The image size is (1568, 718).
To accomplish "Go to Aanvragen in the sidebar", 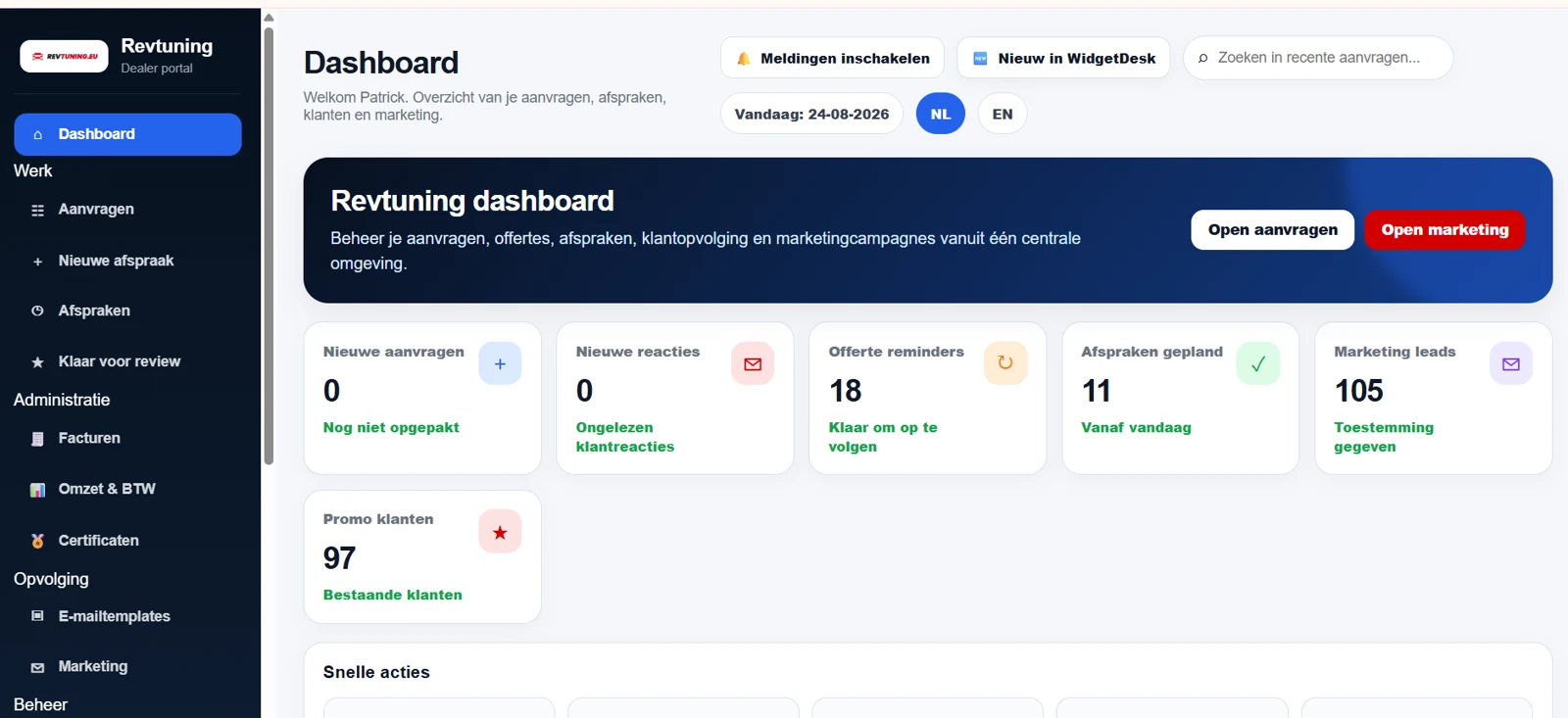I will (127, 210).
